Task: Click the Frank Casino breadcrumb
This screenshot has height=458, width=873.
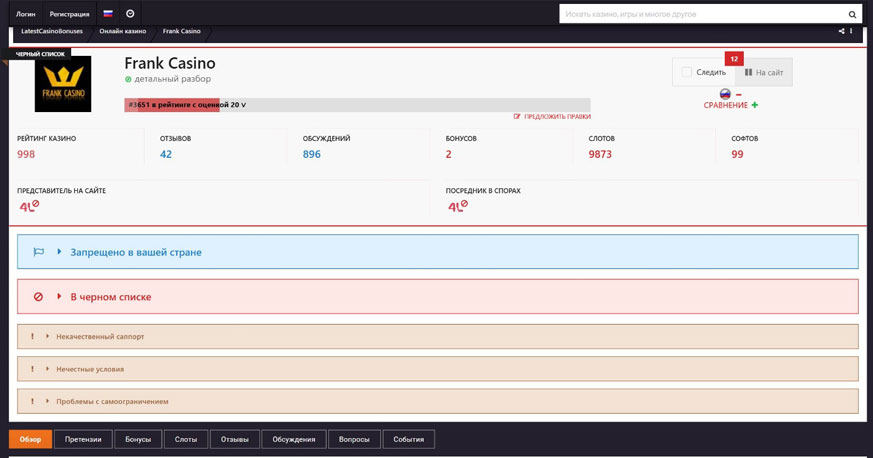Action: click(182, 31)
